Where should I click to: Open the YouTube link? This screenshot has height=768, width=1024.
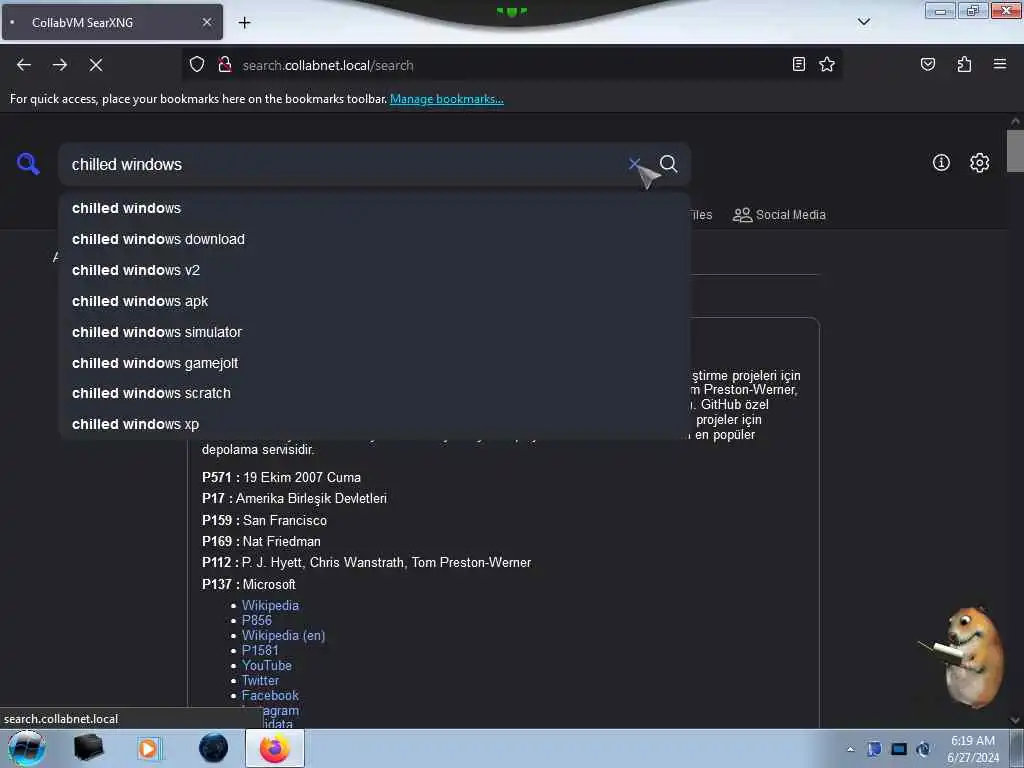click(x=266, y=665)
